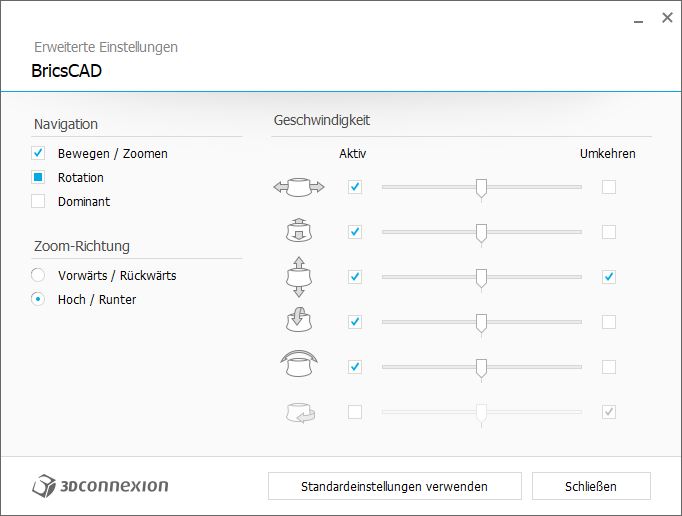Click up/down speed slider handle
This screenshot has height=516, width=682.
tap(481, 278)
